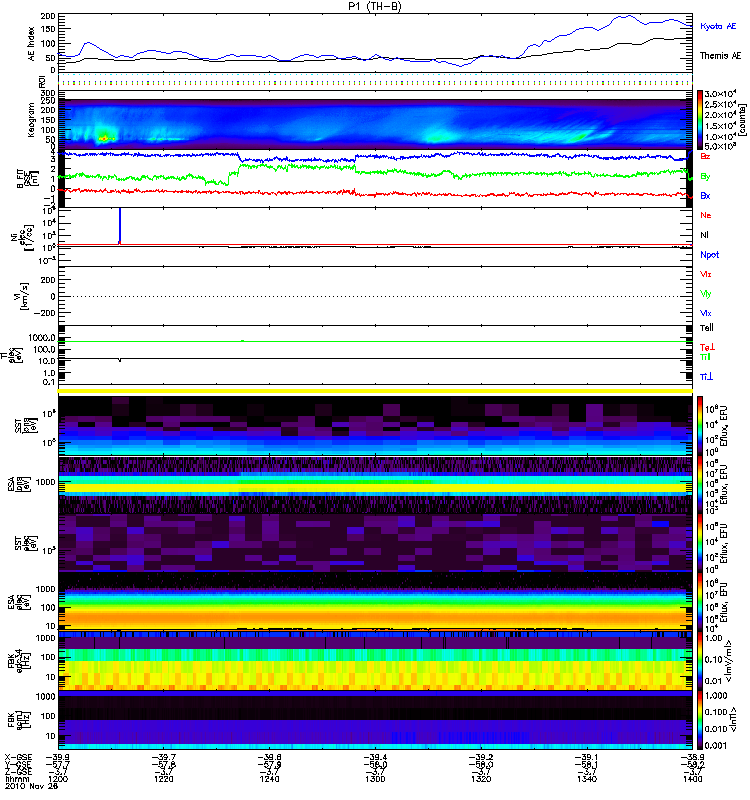Click the 1320 time tick label

[x=481, y=779]
